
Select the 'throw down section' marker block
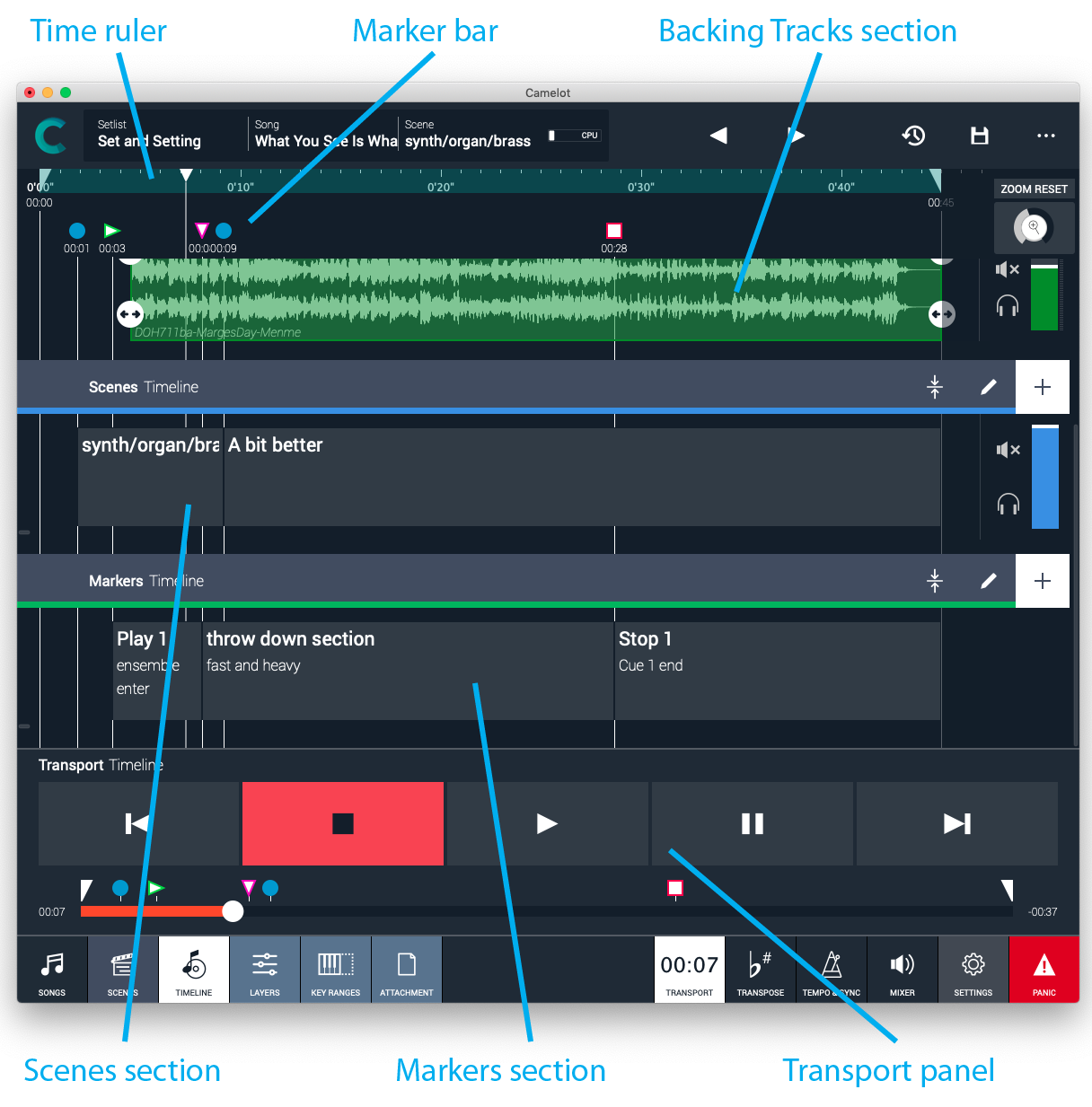pos(407,671)
